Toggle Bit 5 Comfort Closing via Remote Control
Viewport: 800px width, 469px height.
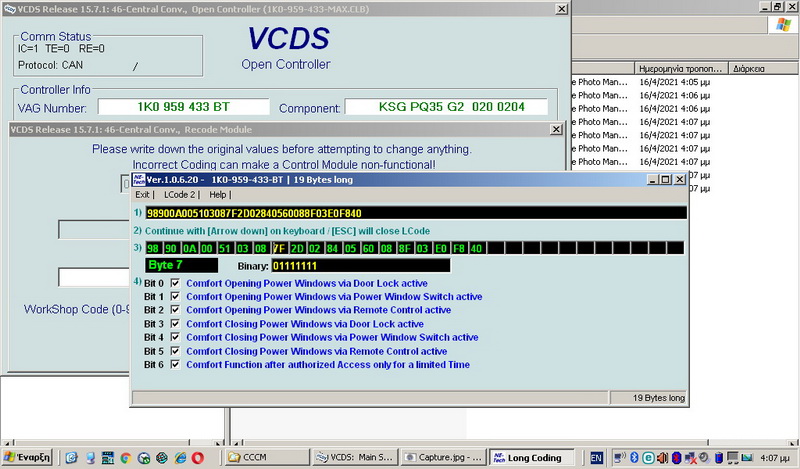point(175,351)
